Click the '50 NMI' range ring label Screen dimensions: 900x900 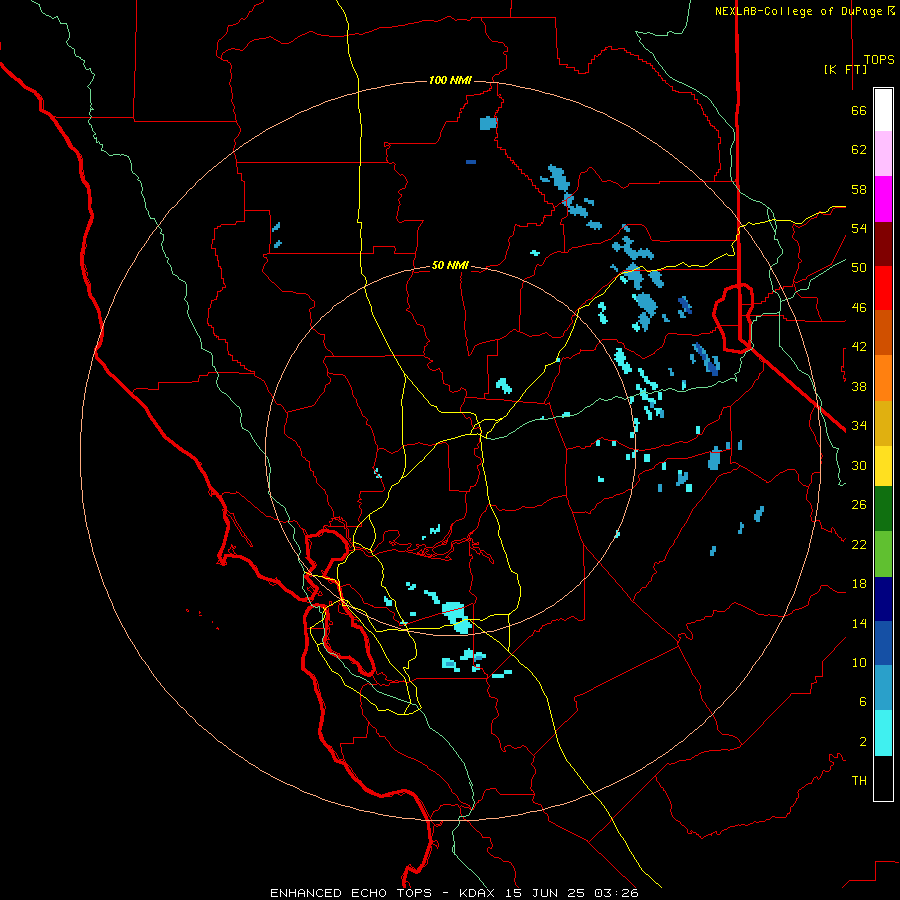tap(450, 265)
